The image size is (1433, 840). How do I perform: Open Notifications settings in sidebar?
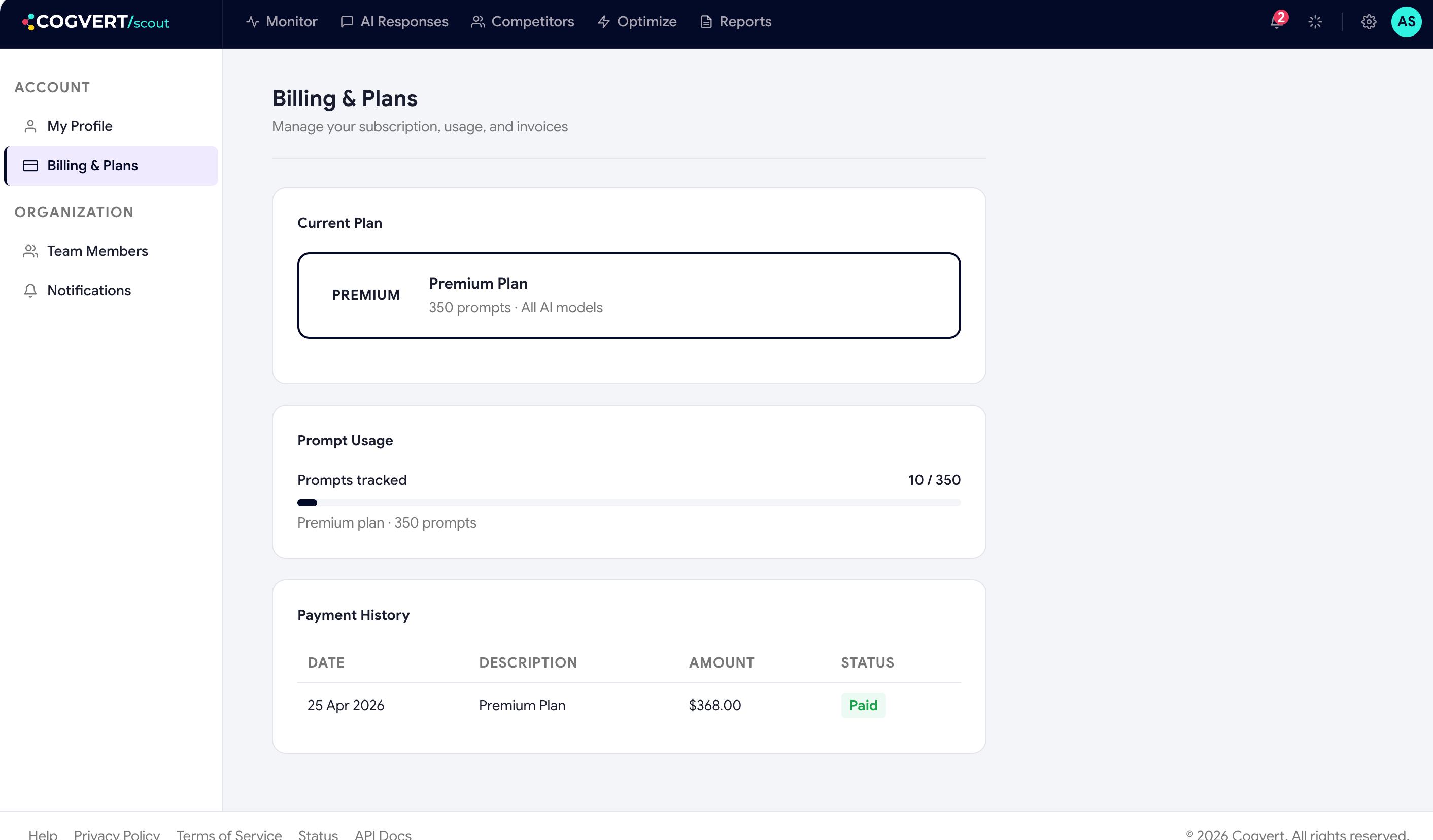(x=111, y=291)
